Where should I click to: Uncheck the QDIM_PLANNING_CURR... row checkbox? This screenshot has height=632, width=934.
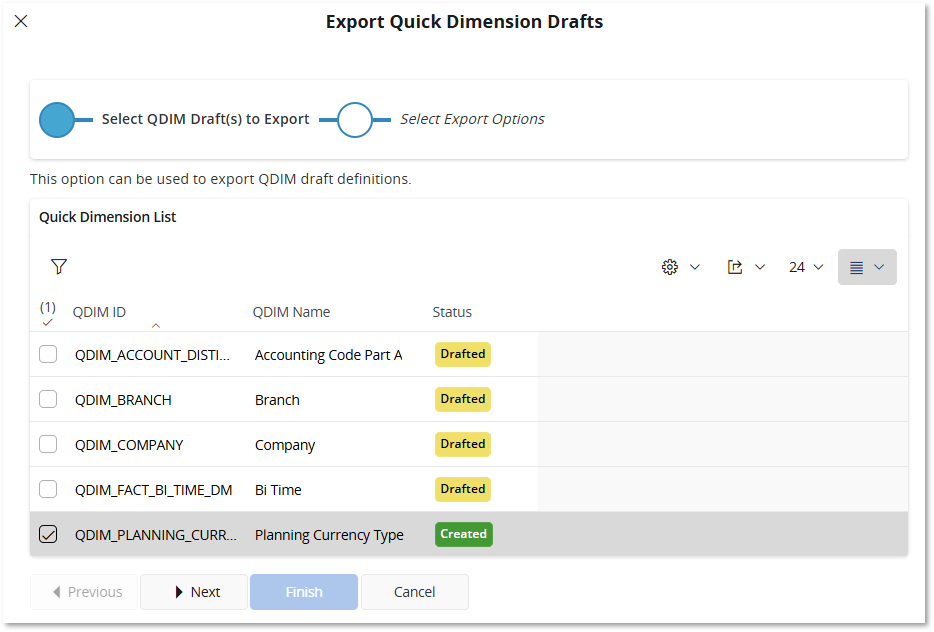48,534
